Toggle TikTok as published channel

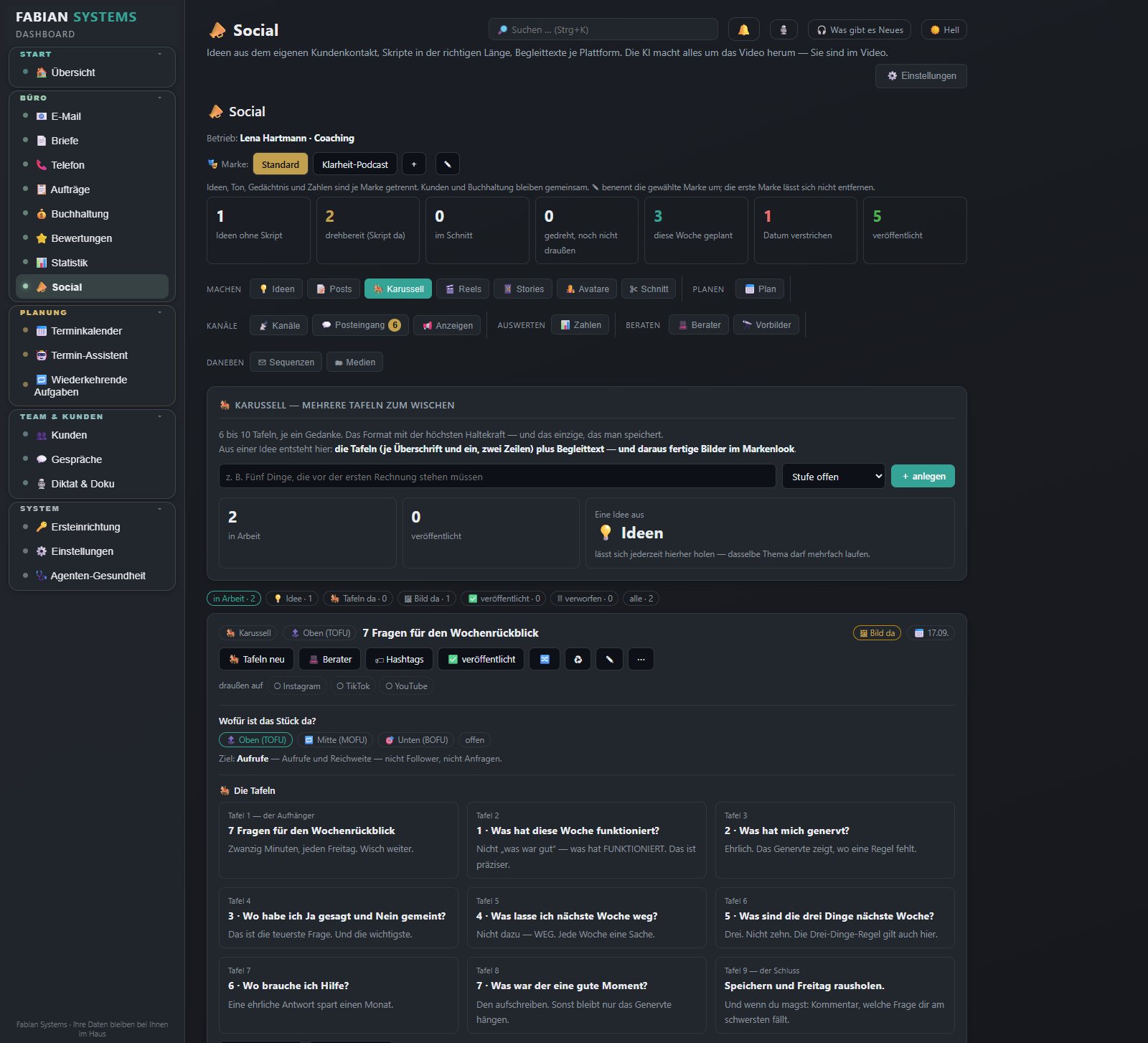(x=353, y=686)
